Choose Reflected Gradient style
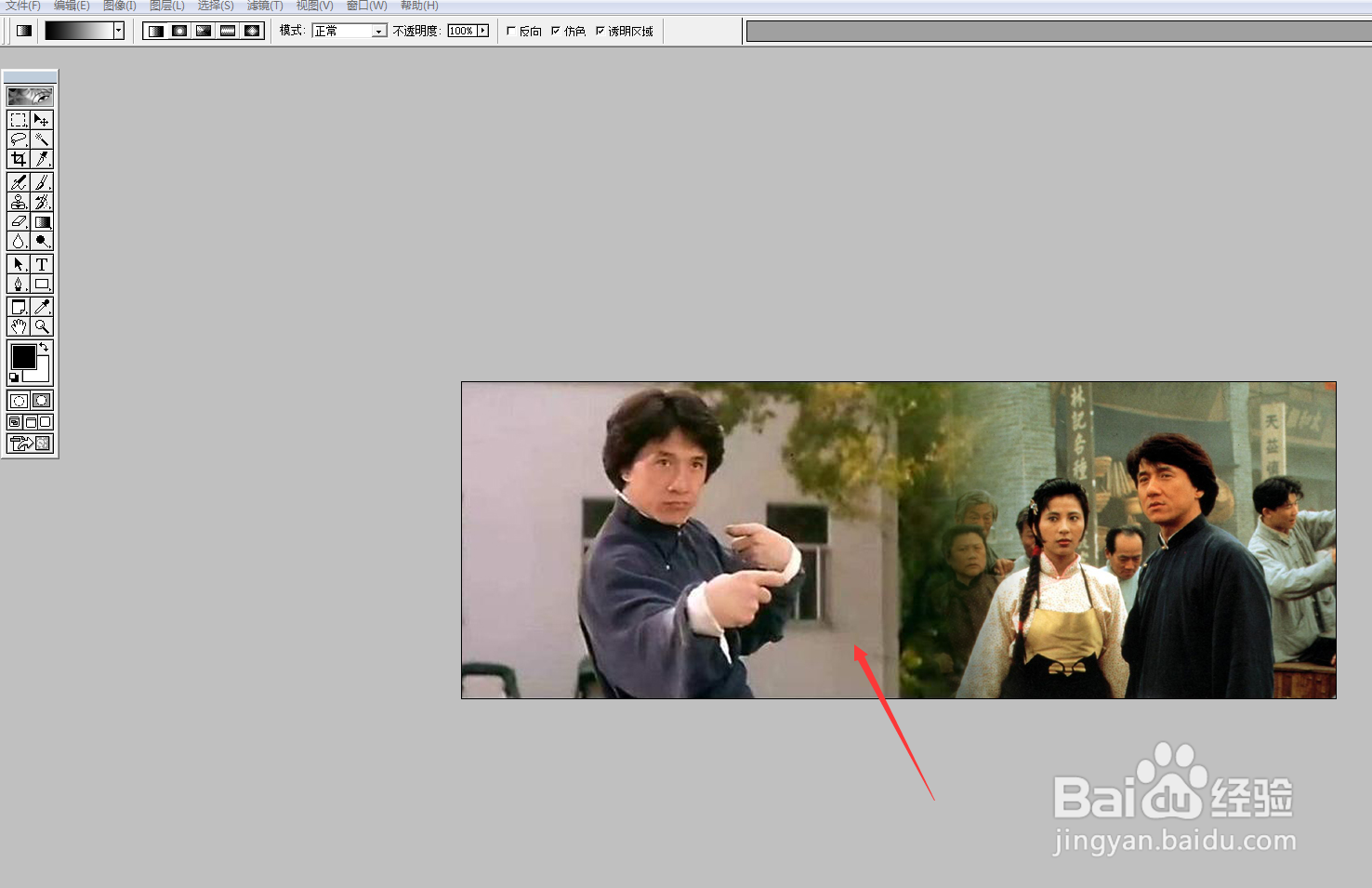1372x888 pixels. tap(228, 31)
